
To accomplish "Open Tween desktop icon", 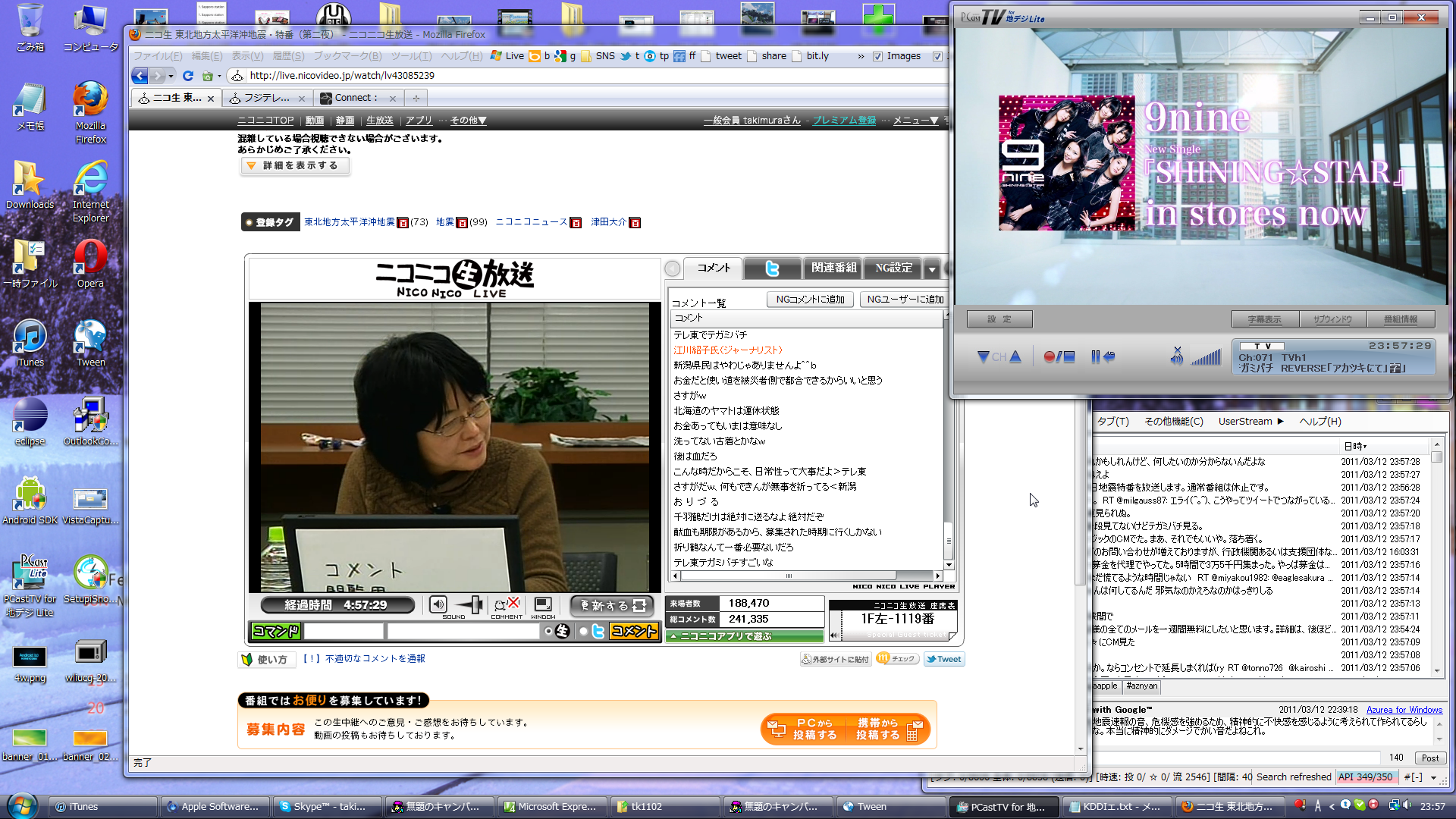I will [90, 344].
